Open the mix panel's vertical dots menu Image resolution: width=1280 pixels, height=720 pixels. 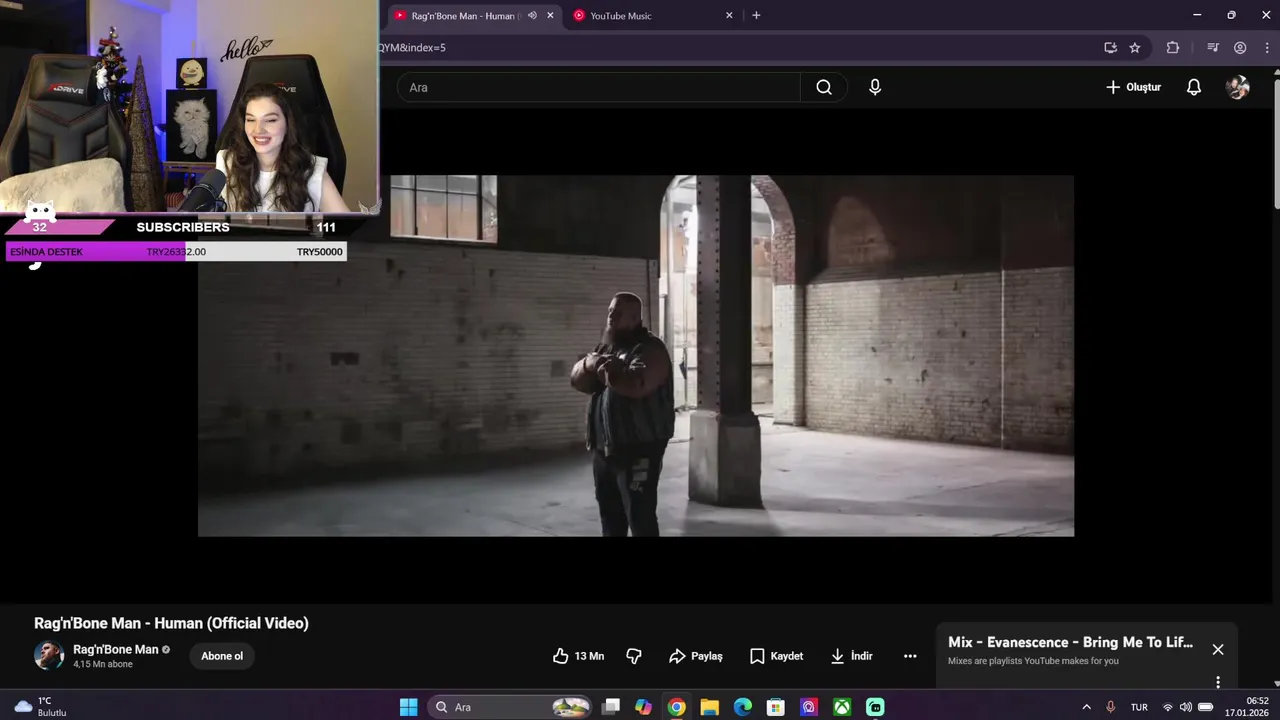point(1218,682)
